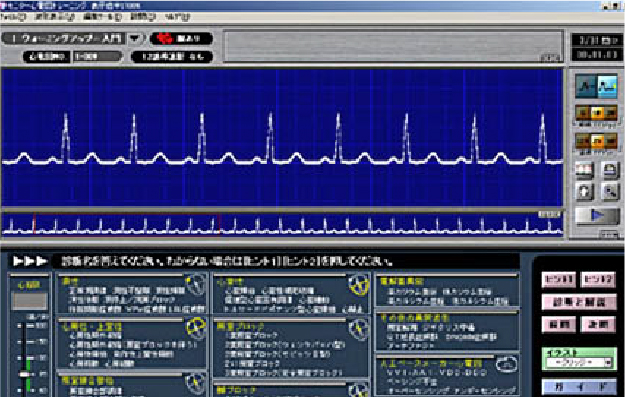The image size is (625, 397).
Task: Click the pacemaker icon in 人工ペースメーカー panel
Action: point(506,365)
